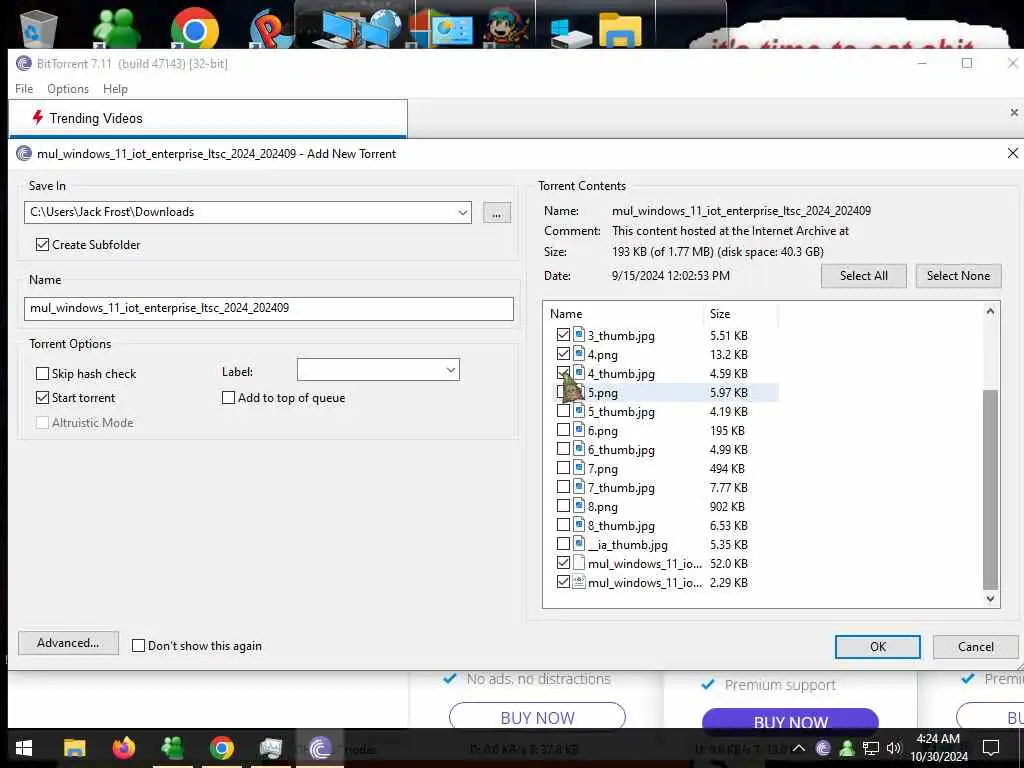Open the Advanced settings button
1024x768 pixels.
pos(69,643)
